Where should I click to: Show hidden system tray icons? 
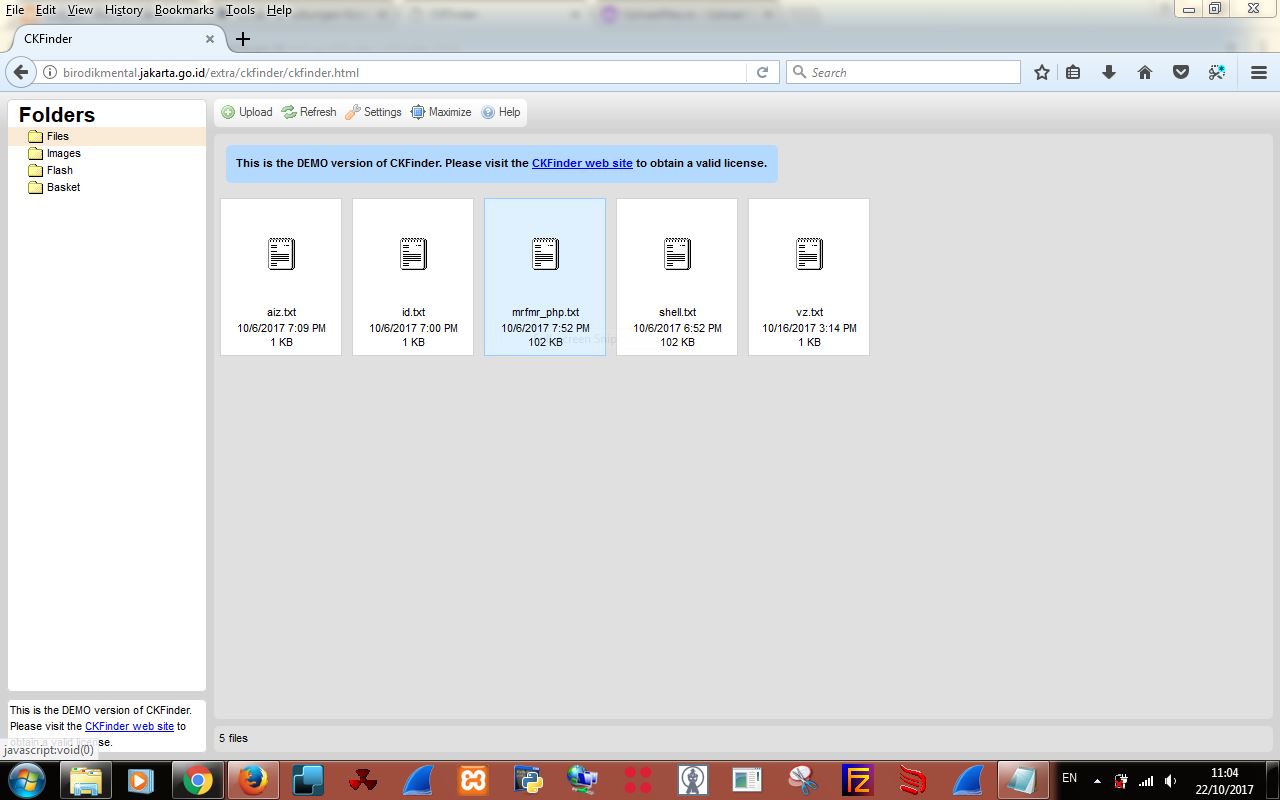[x=1097, y=781]
